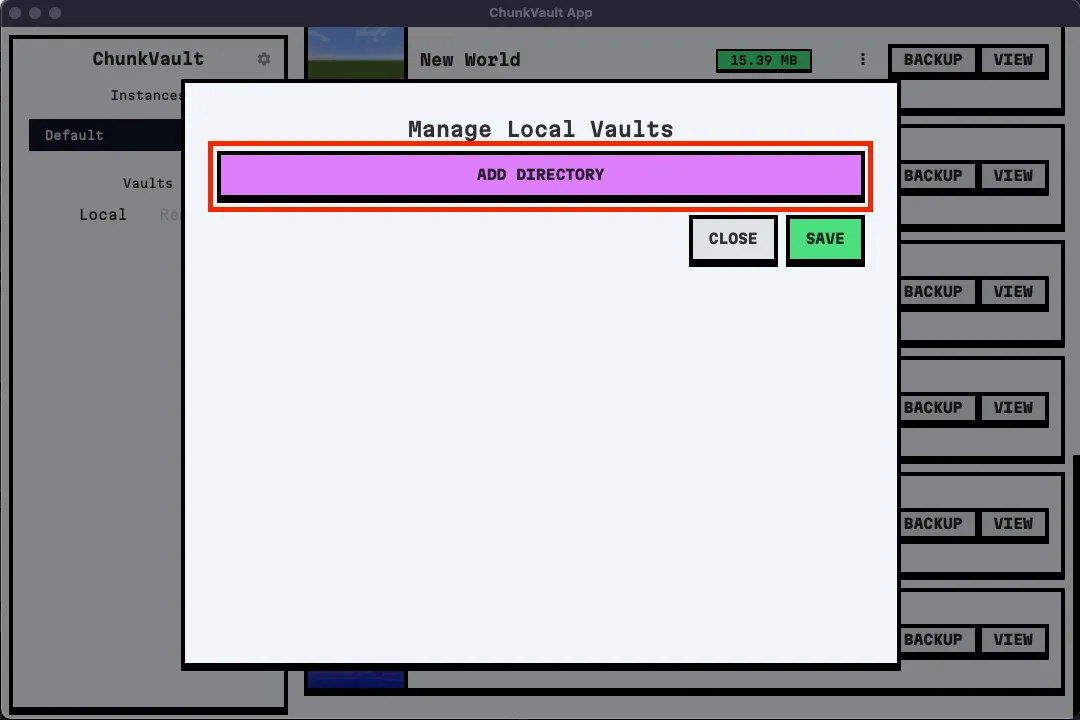The height and width of the screenshot is (720, 1080).
Task: Open ChunkVault settings via the gear icon
Action: click(x=263, y=59)
